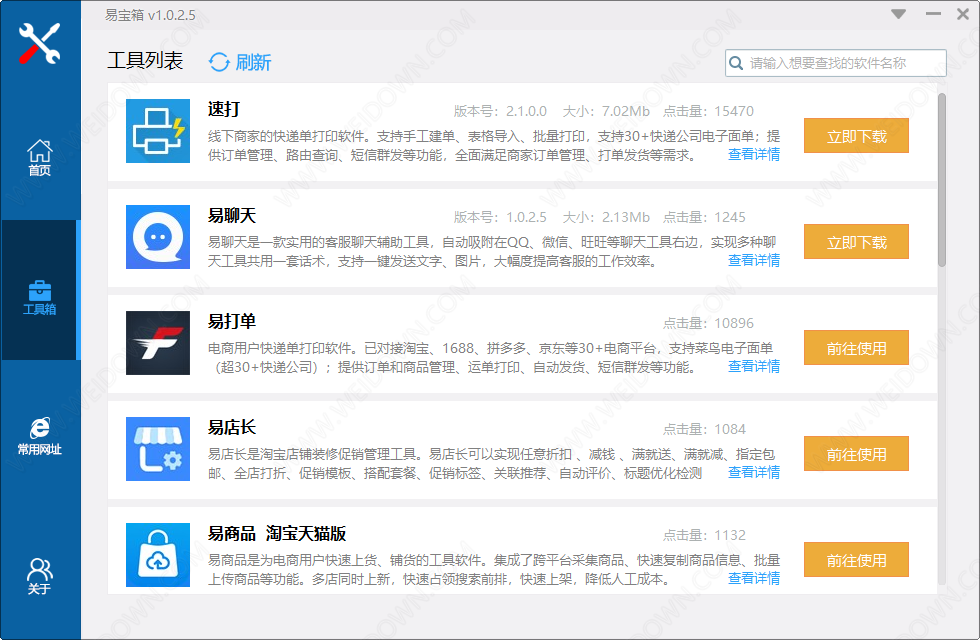The height and width of the screenshot is (640, 980).
Task: Download 易聊天 with 立即下载 button
Action: tap(856, 242)
